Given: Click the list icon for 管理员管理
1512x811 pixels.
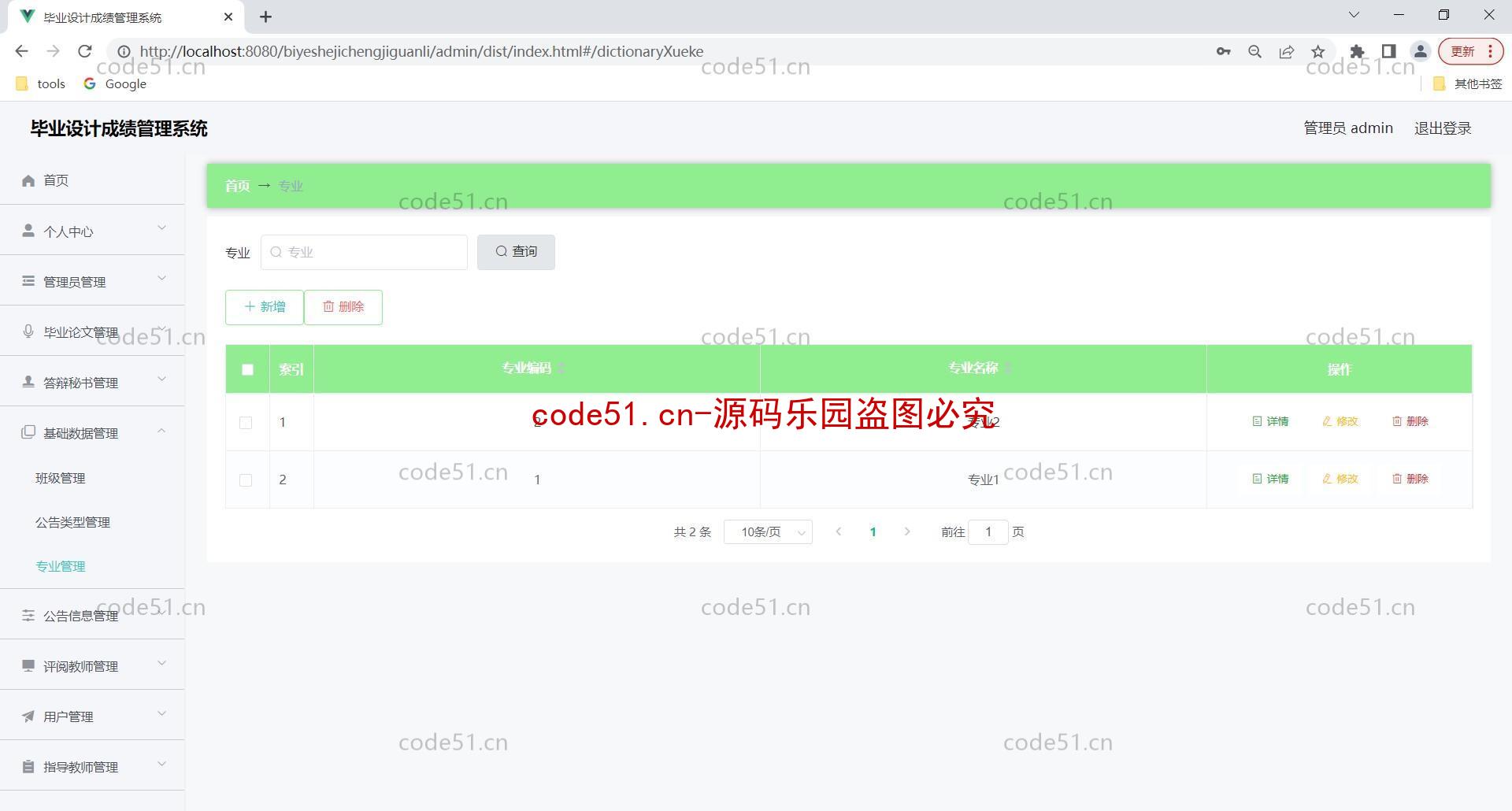Looking at the screenshot, I should click(x=28, y=281).
